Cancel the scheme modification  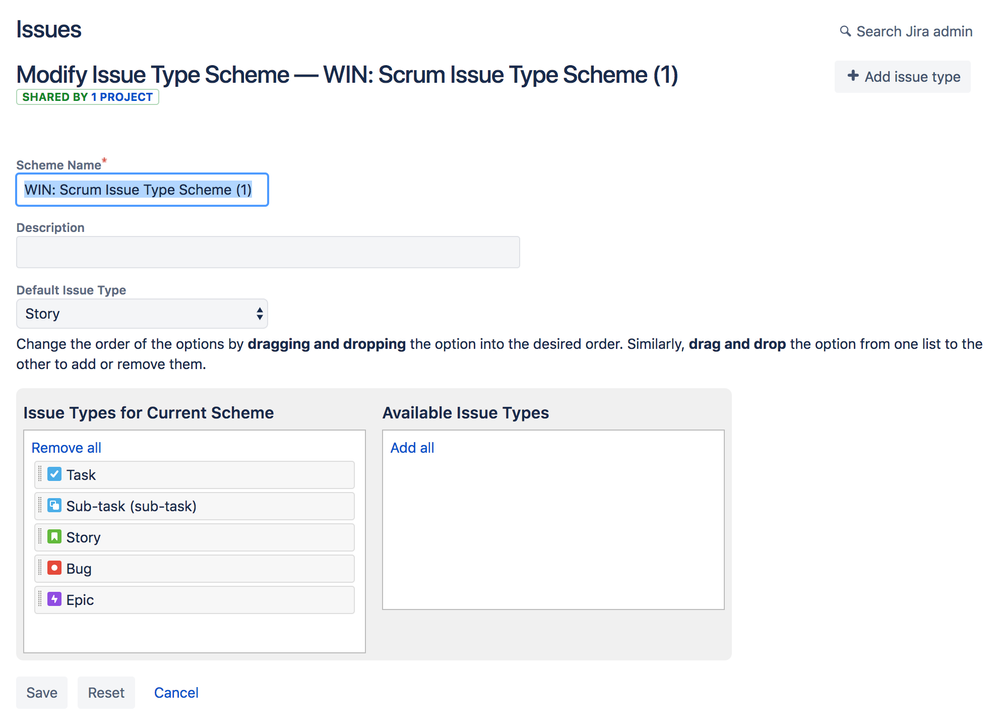pos(176,693)
